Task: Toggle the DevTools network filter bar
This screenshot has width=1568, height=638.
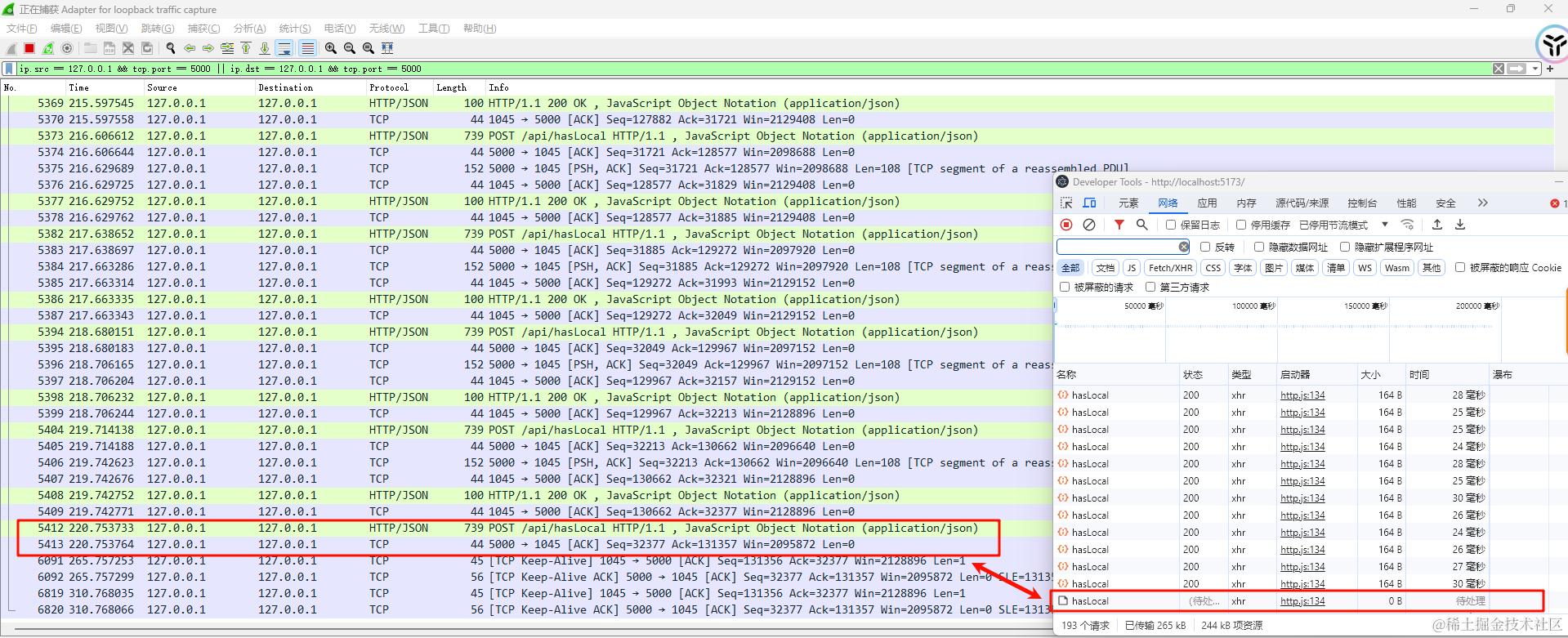Action: 1119,225
